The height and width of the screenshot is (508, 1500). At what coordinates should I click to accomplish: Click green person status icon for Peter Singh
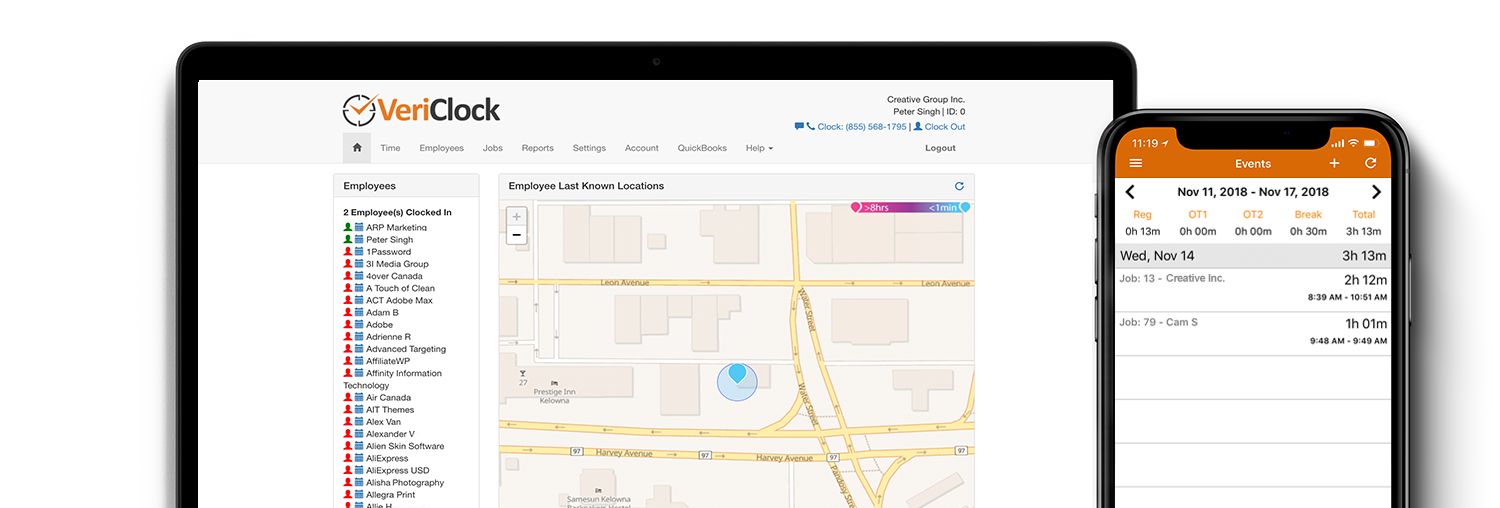point(348,240)
